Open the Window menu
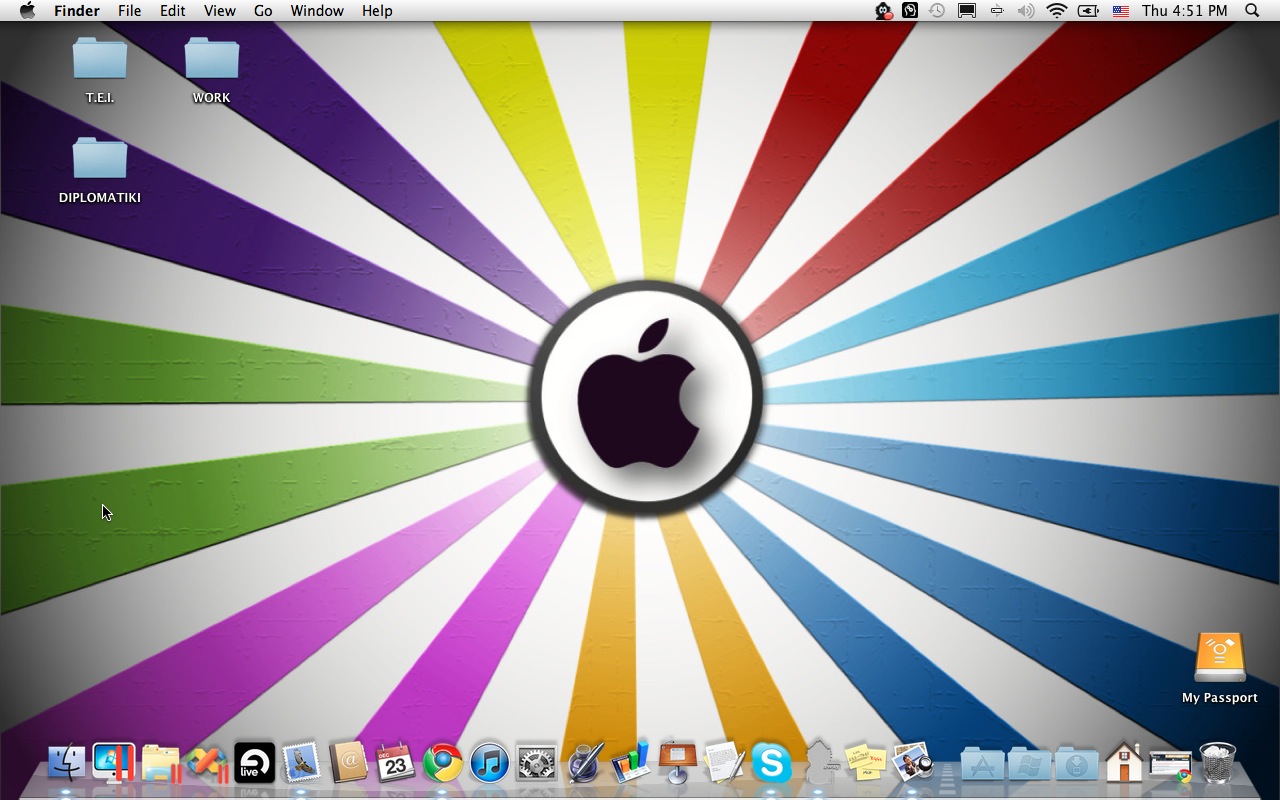Viewport: 1280px width, 800px height. tap(317, 11)
